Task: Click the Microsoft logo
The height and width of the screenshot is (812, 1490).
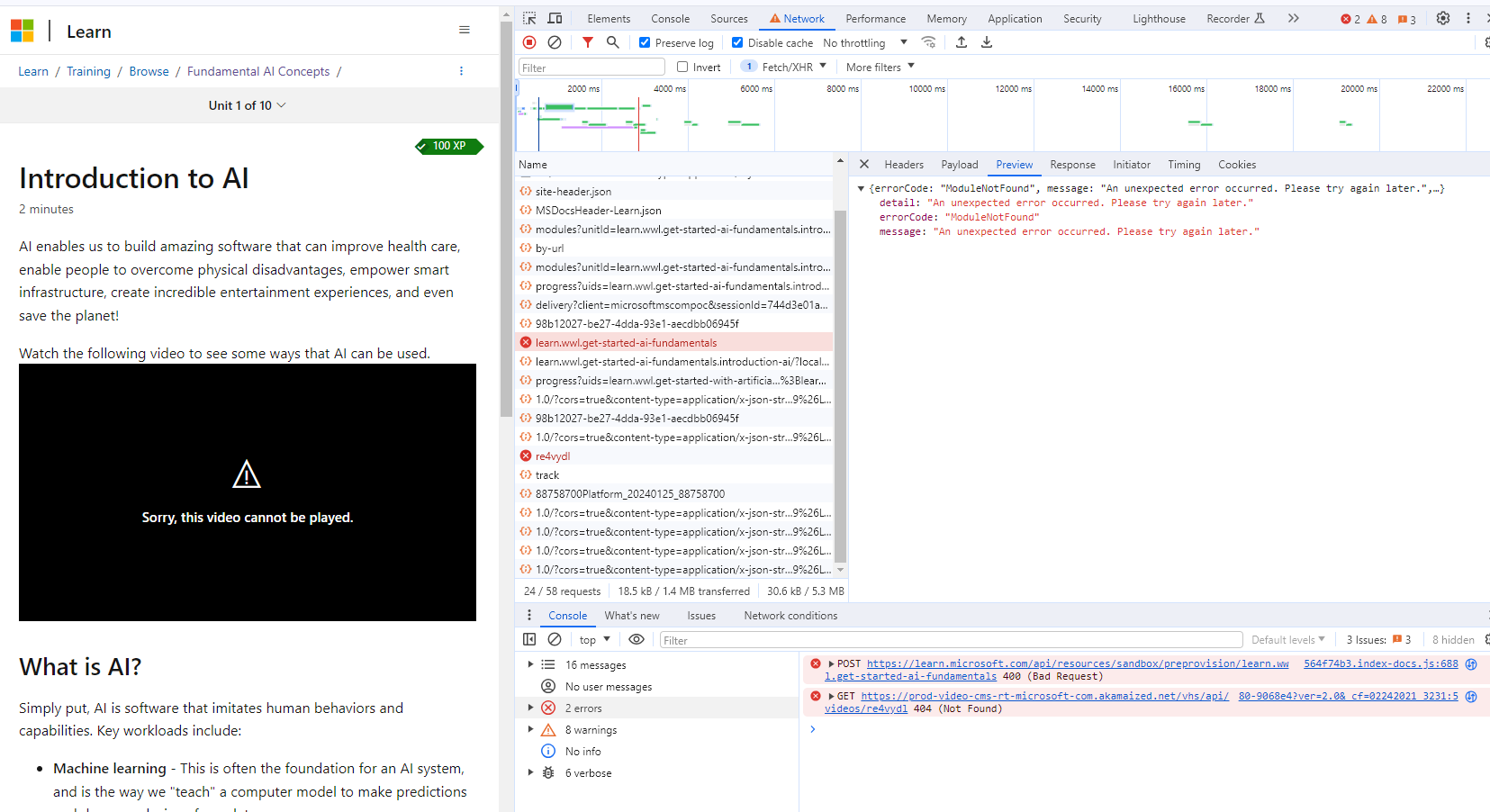Action: tap(22, 31)
